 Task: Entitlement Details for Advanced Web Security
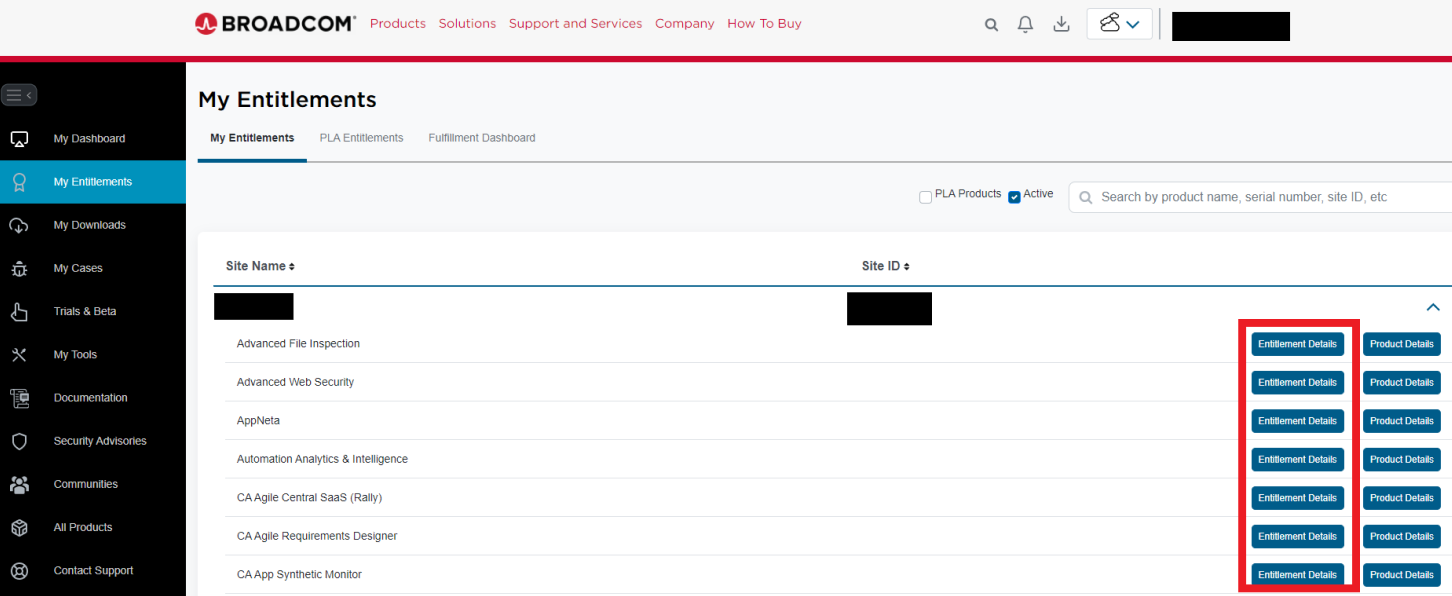[x=1297, y=383]
